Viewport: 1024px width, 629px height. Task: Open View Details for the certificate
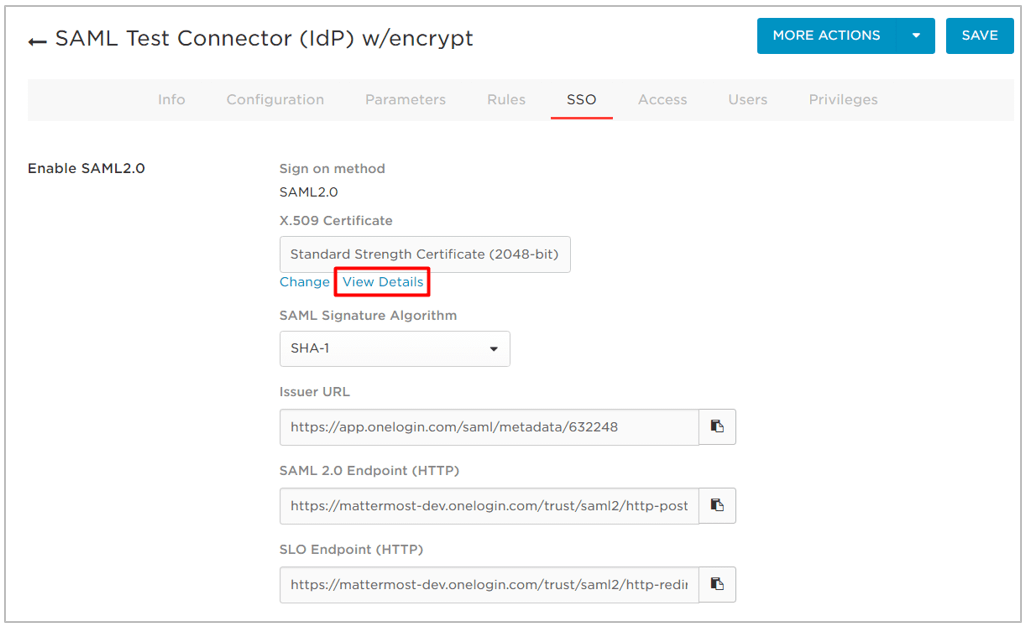pyautogui.click(x=381, y=282)
